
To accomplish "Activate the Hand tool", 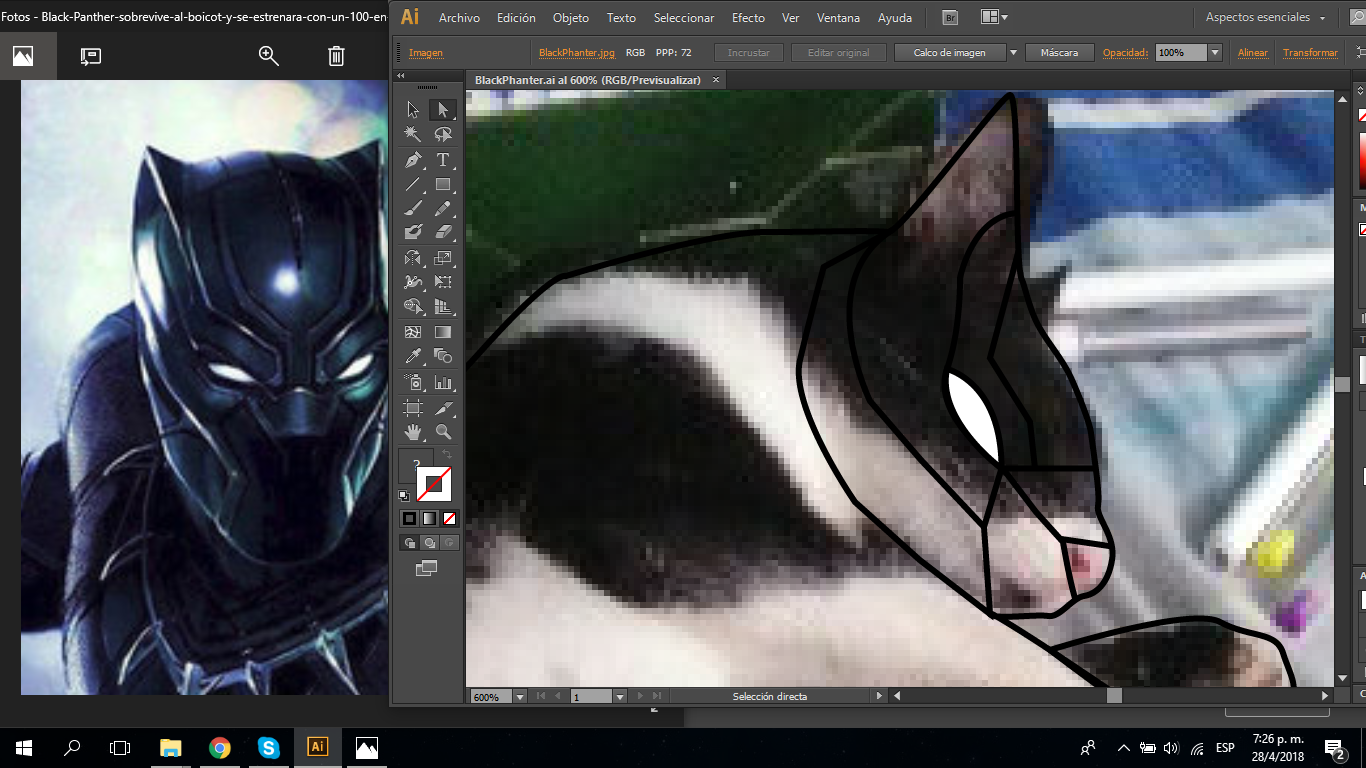I will coord(413,432).
